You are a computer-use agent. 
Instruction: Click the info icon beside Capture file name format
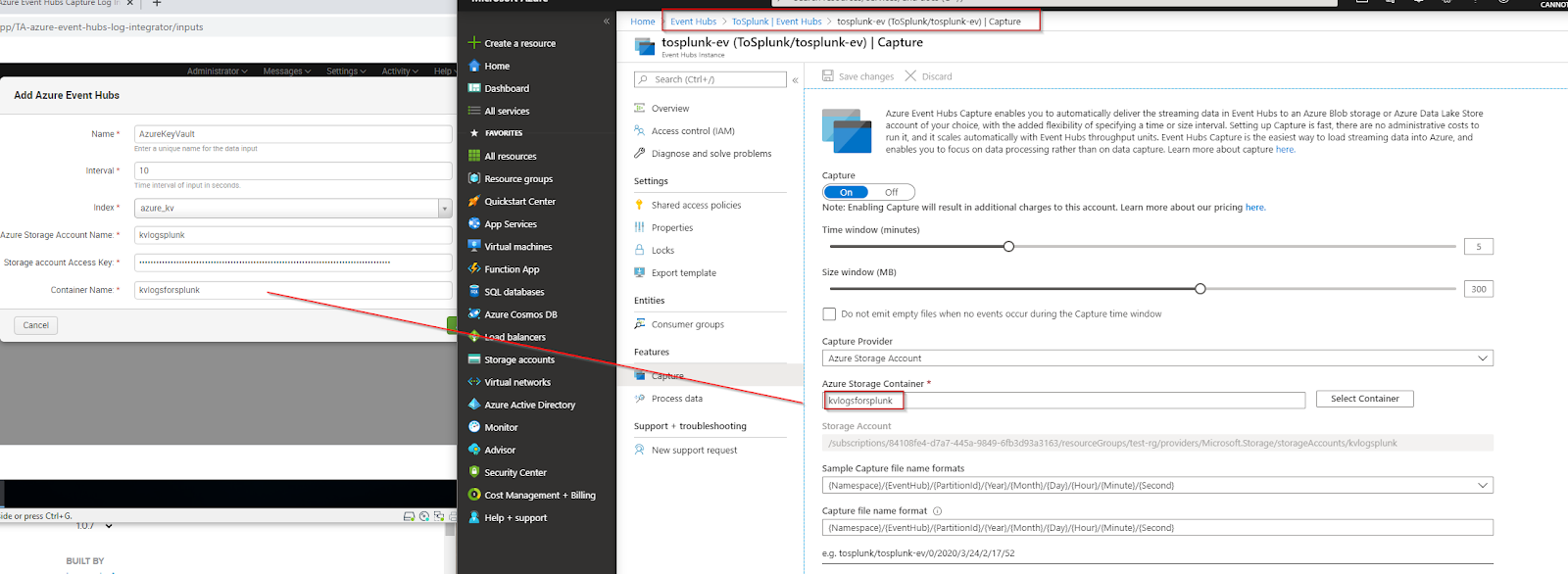click(937, 511)
